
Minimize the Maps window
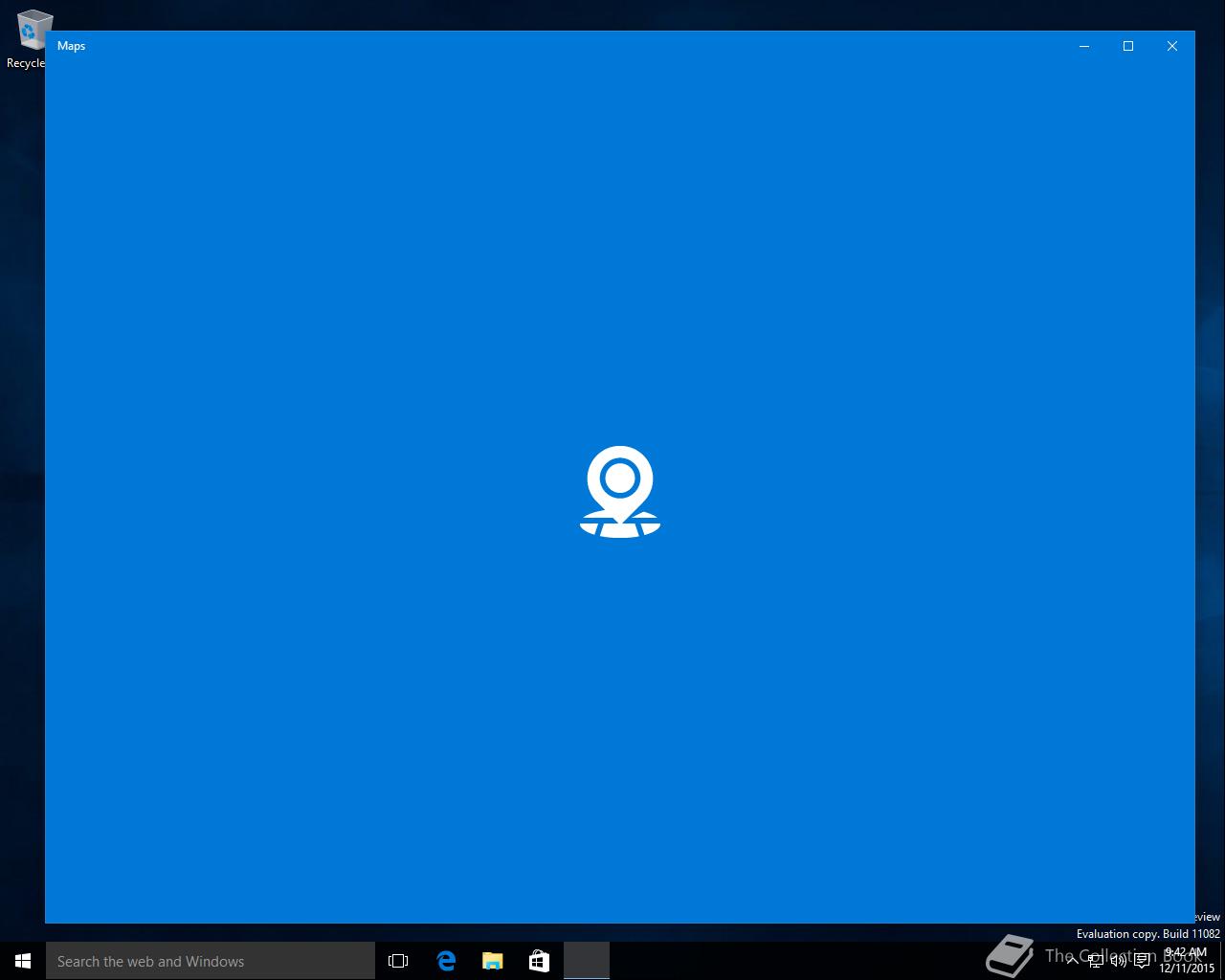pyautogui.click(x=1084, y=46)
